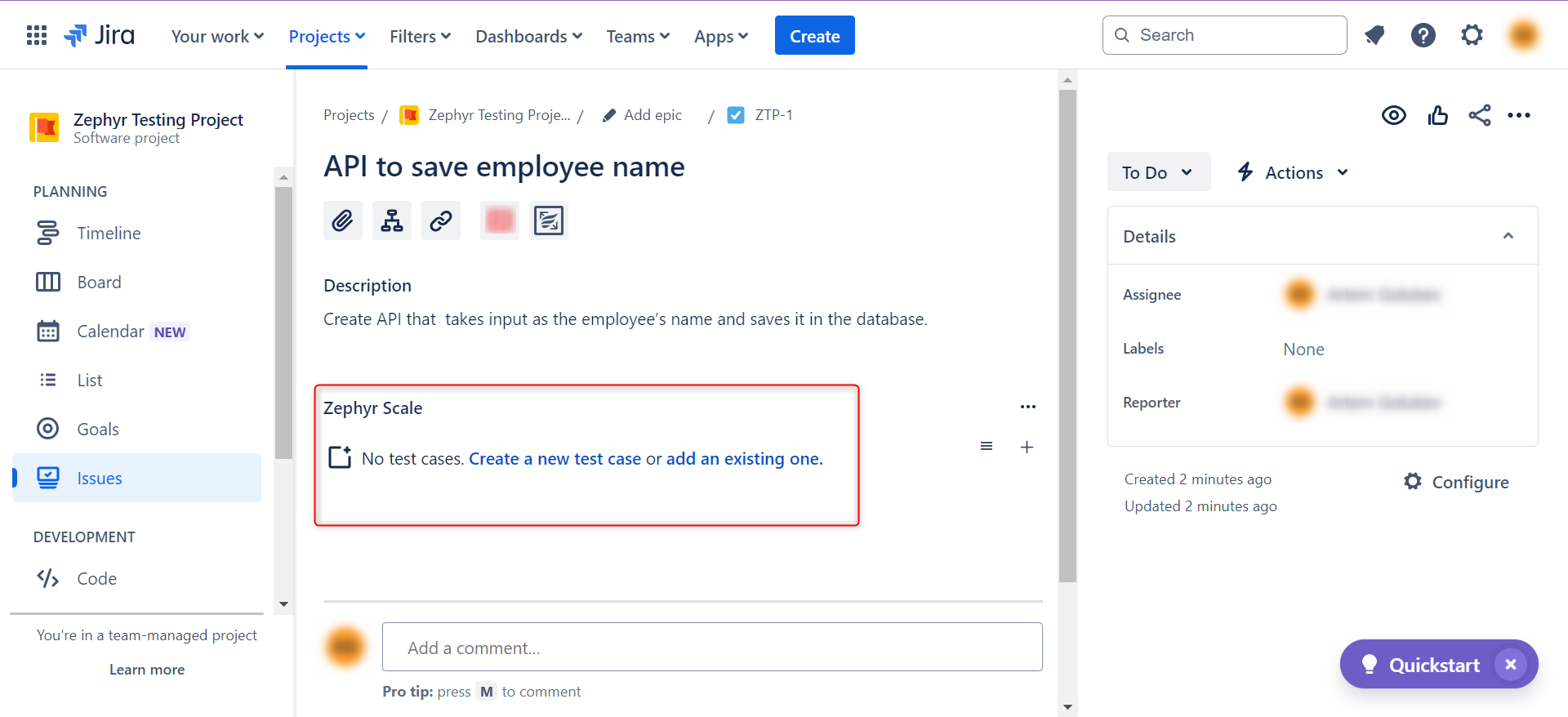Click Learn more link in sidebar
This screenshot has height=717, width=1568.
click(147, 670)
